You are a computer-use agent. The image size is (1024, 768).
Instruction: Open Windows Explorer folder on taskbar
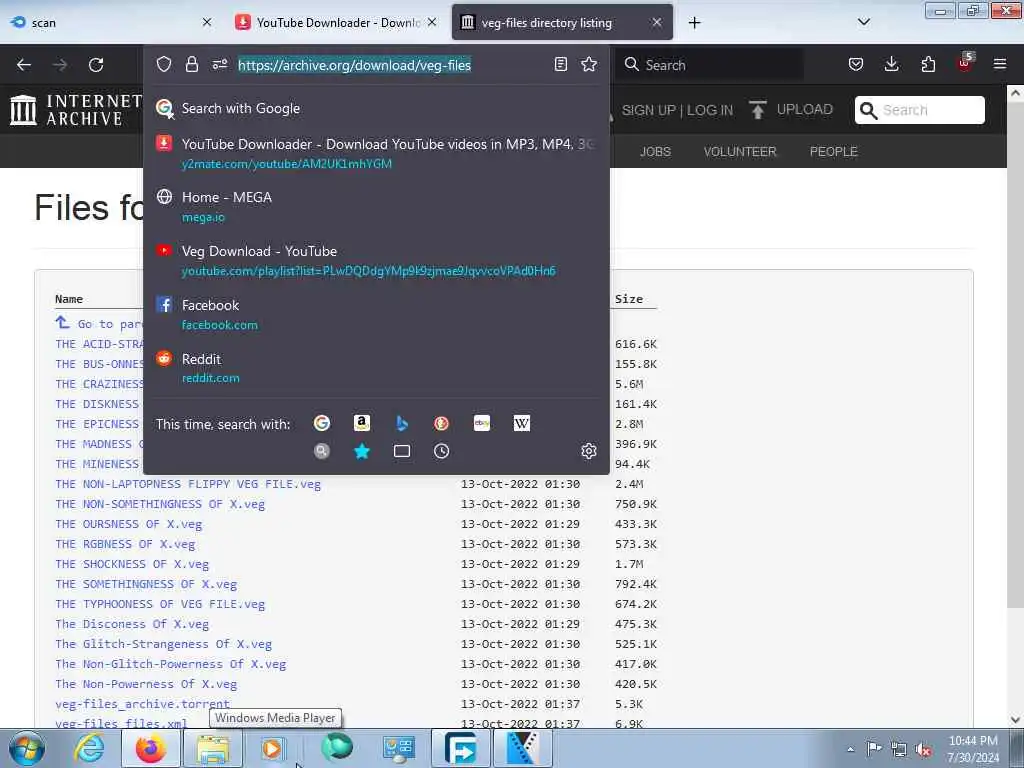click(213, 748)
